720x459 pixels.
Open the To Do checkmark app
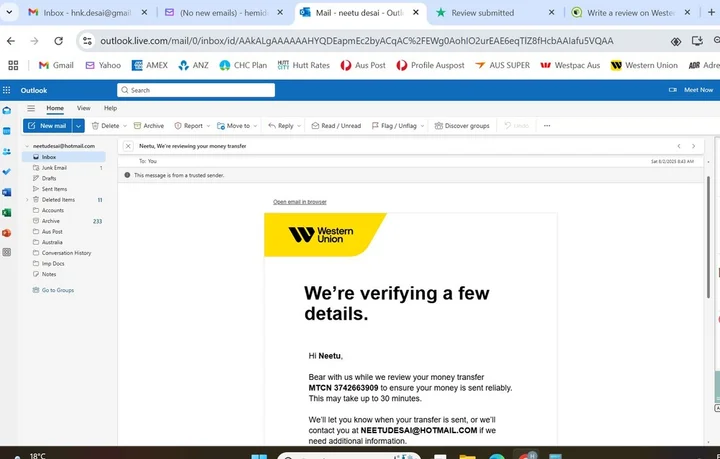[7, 171]
